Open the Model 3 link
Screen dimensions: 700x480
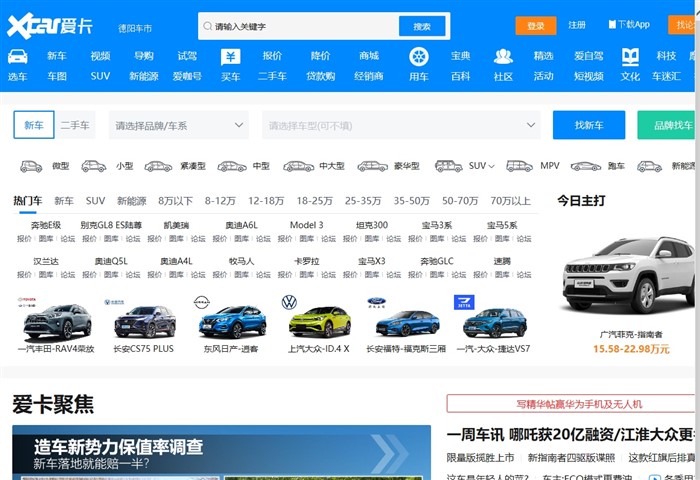click(x=306, y=225)
